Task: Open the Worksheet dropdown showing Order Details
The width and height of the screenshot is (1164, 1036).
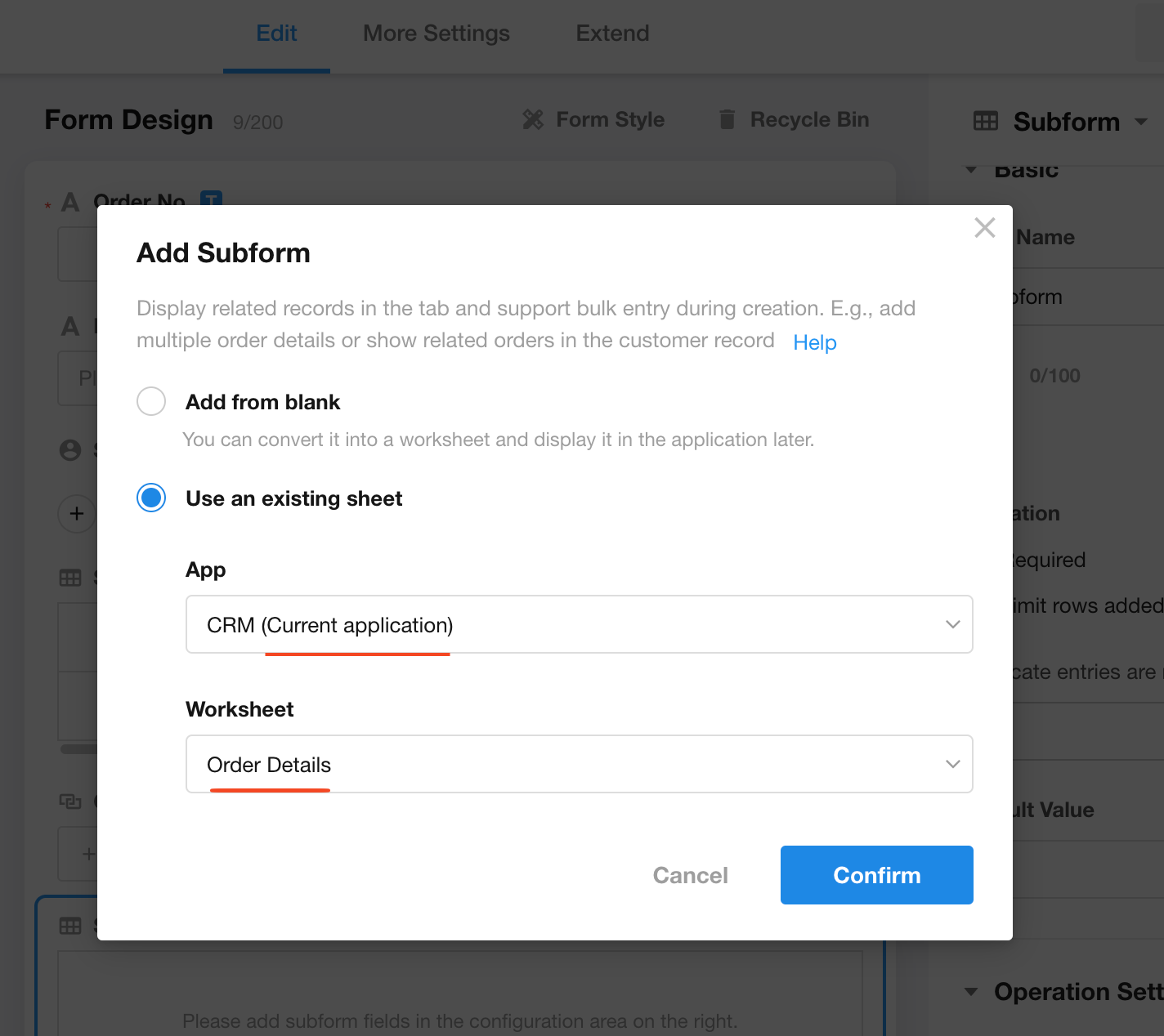Action: coord(579,764)
